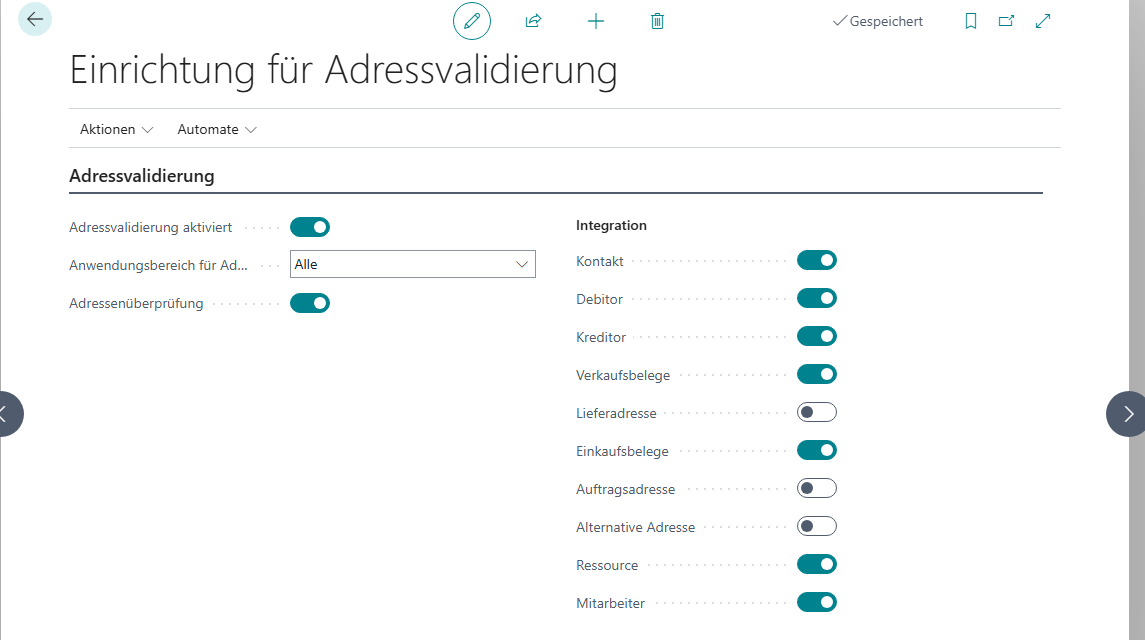Screen dimensions: 1145x640
Task: Click the Anwendungsbereich für Ad... label
Action: [158, 265]
